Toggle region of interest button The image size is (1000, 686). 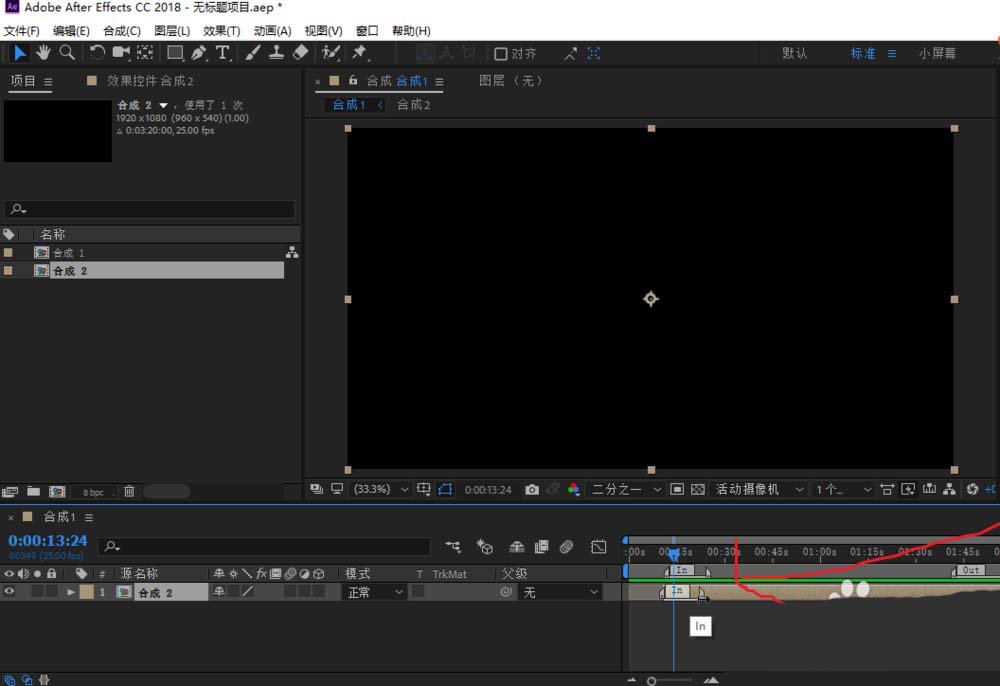pyautogui.click(x=677, y=489)
